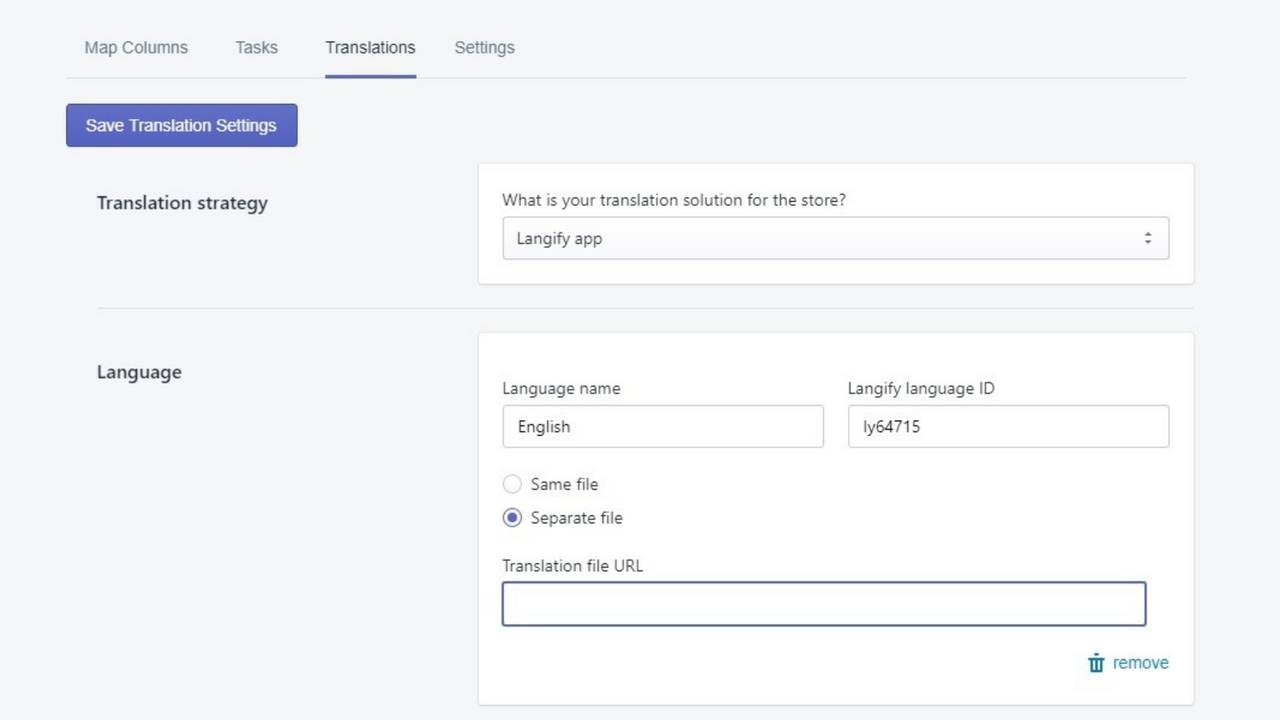Click the ly64715 language ID text

[x=889, y=426]
